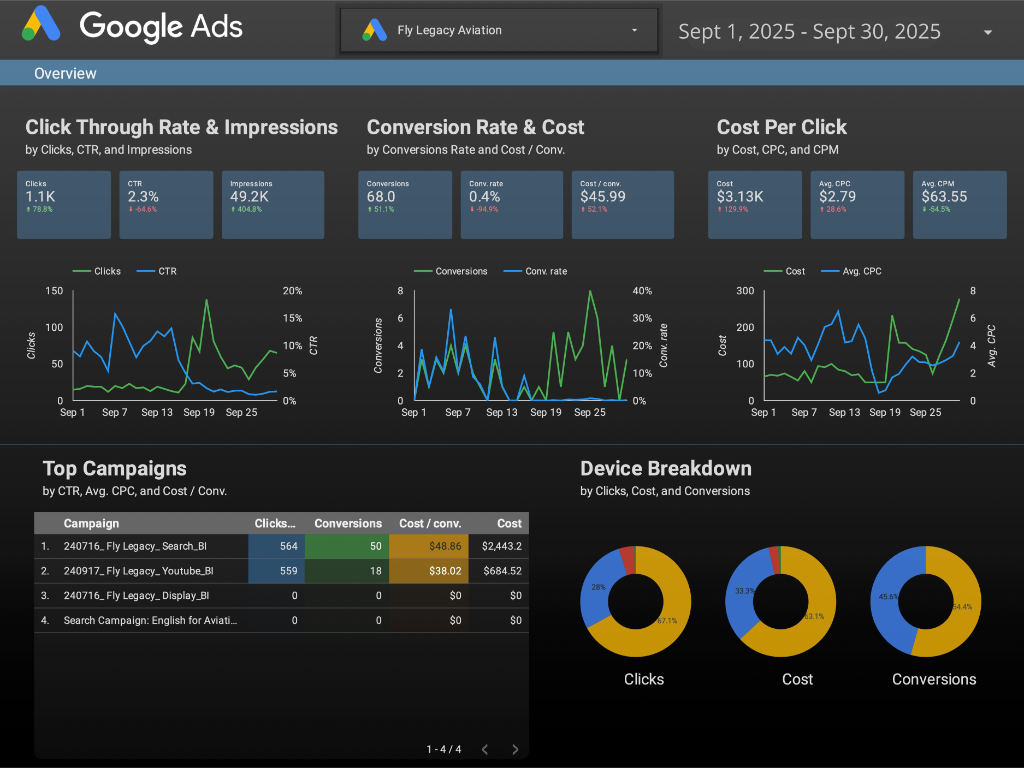Click the Top Campaigns heading
The height and width of the screenshot is (768, 1024).
pos(115,468)
